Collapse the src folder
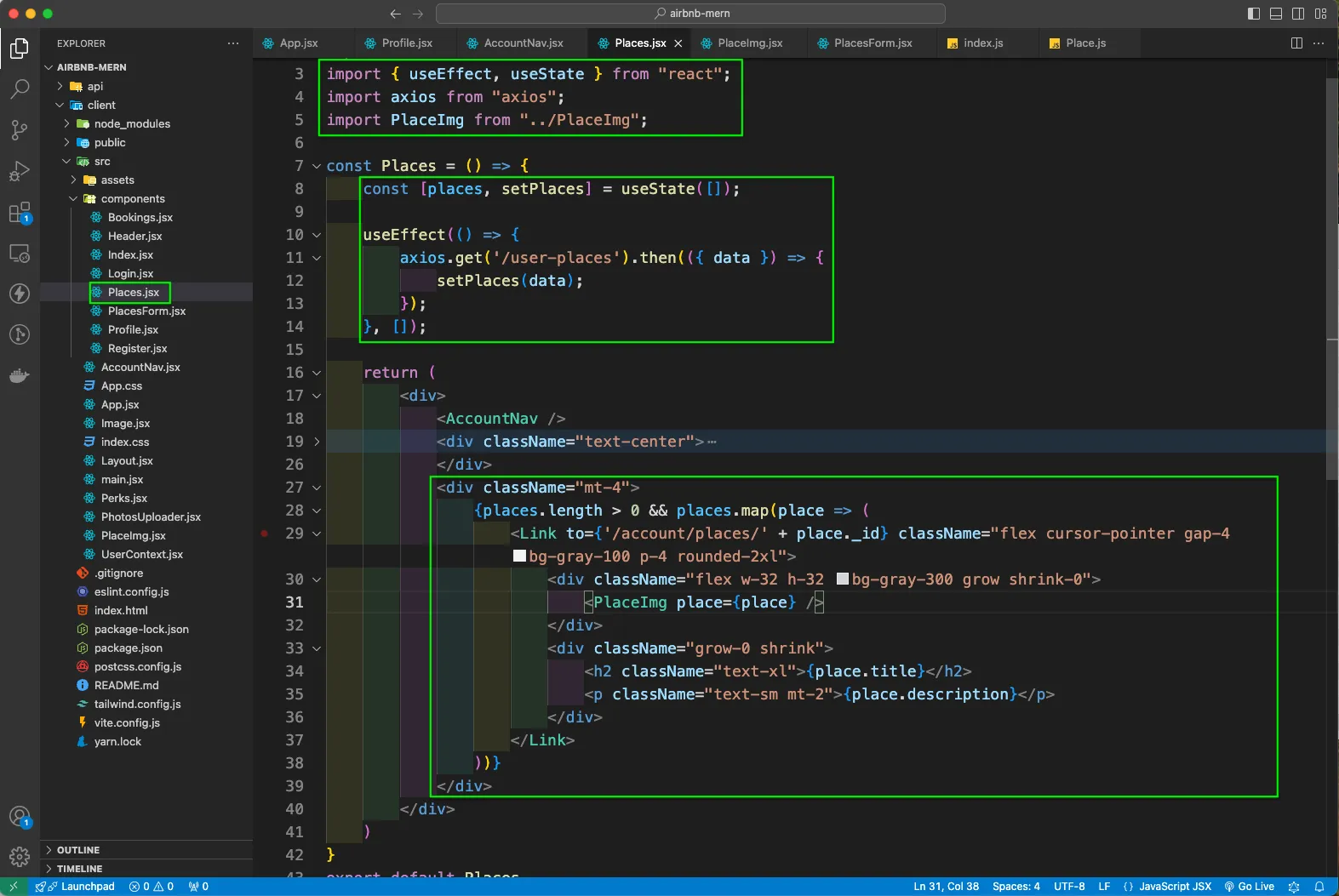Image resolution: width=1339 pixels, height=896 pixels. tap(66, 161)
